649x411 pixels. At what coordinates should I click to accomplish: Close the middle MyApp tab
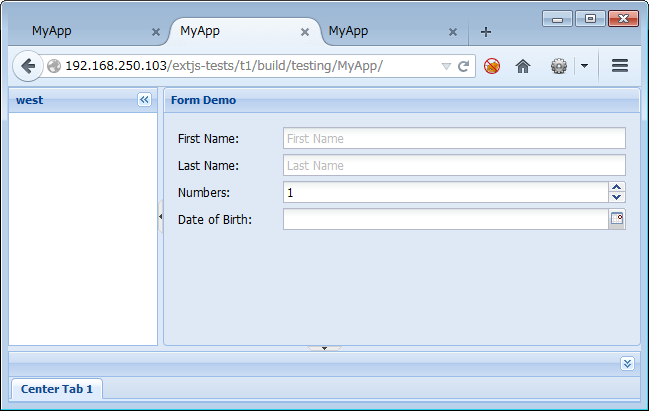pyautogui.click(x=305, y=32)
